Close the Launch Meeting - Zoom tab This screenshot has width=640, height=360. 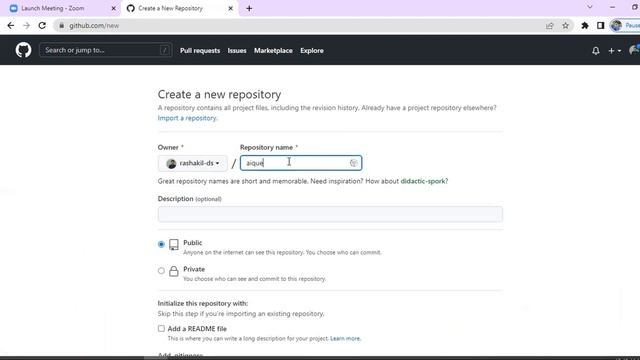(113, 8)
